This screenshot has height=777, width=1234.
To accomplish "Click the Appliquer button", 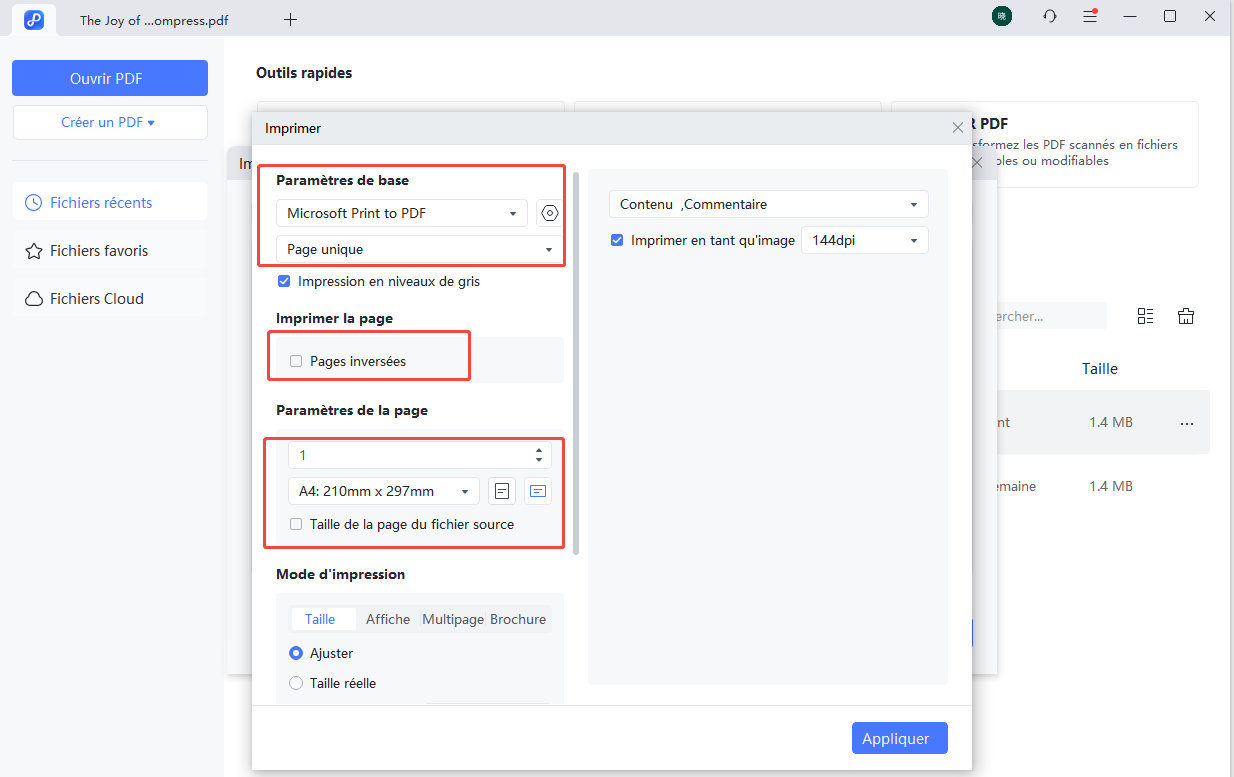I will [898, 738].
